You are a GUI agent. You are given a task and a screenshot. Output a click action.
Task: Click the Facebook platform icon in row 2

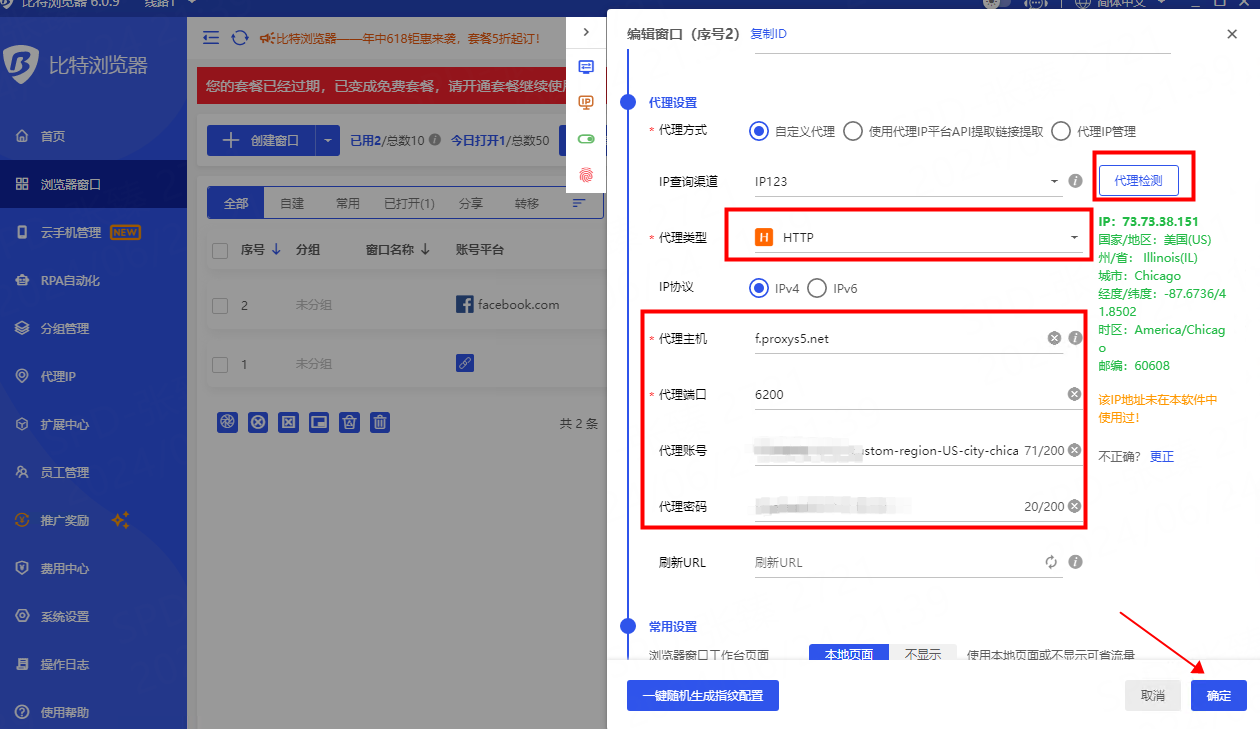(464, 304)
